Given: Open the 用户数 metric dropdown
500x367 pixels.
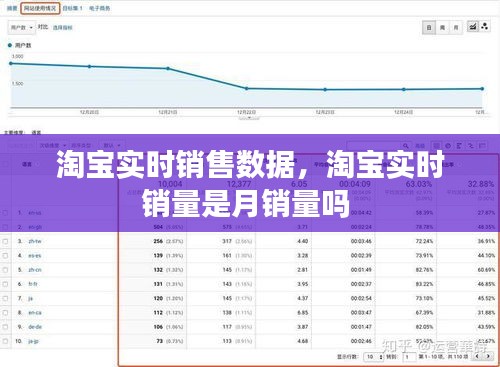Looking at the screenshot, I should (21, 27).
